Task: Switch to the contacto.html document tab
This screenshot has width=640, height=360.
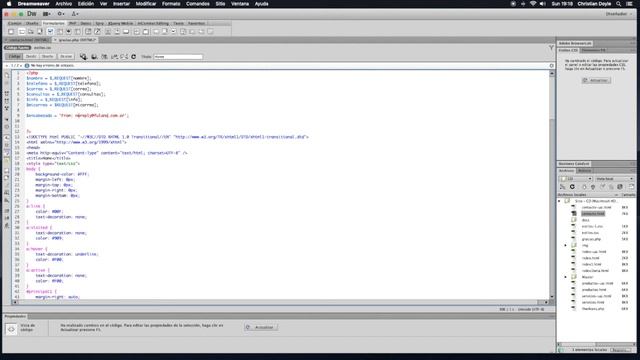Action: click(x=28, y=40)
